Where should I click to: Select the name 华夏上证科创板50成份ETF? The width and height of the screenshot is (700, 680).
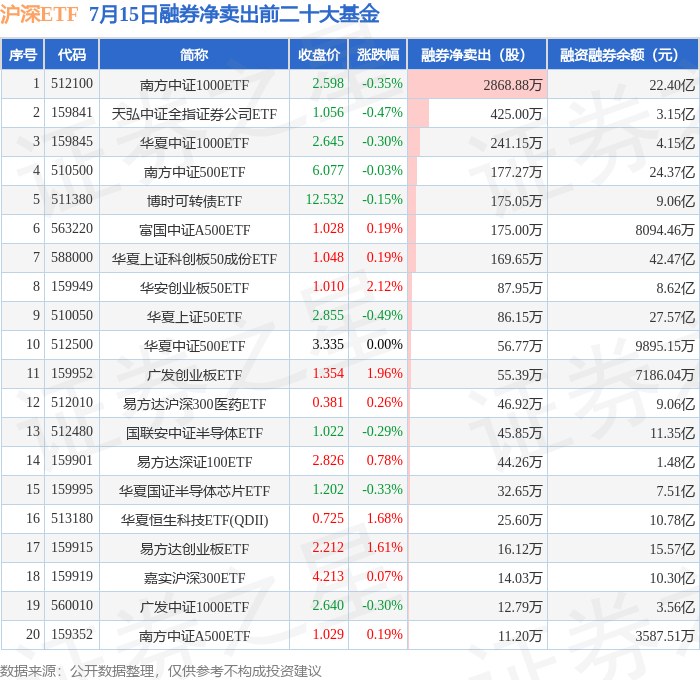pos(194,259)
